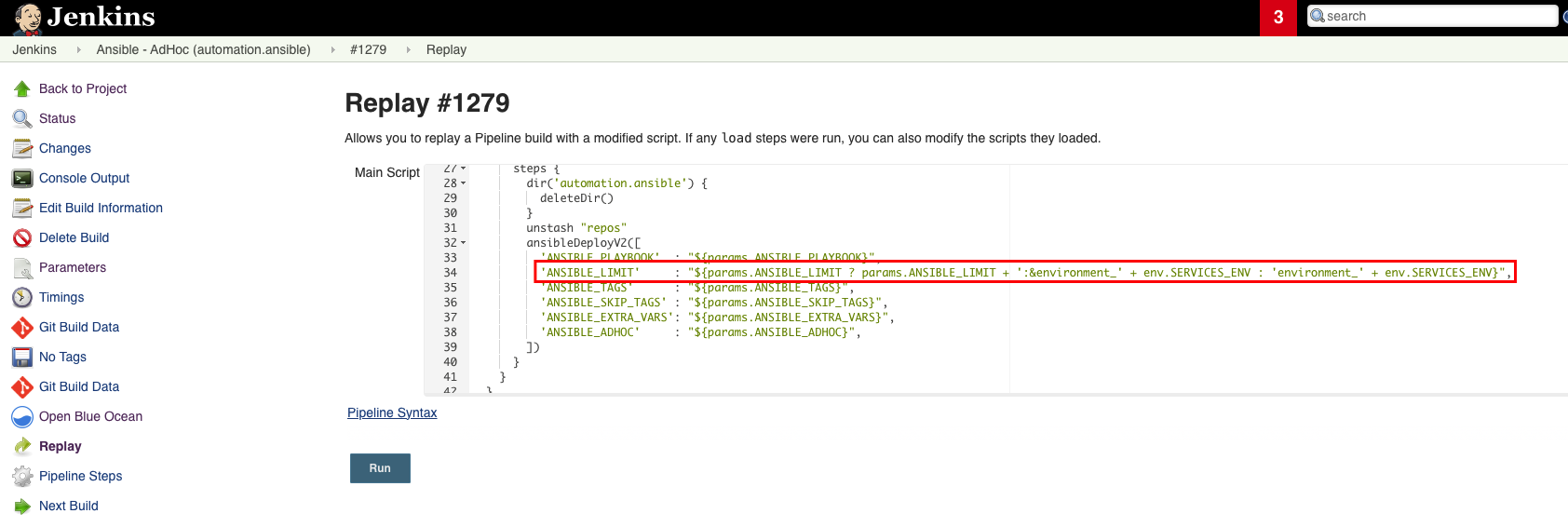Click the ANSIBLE_SKIP_TAGS code line
The image size is (1568, 527).
tap(714, 303)
